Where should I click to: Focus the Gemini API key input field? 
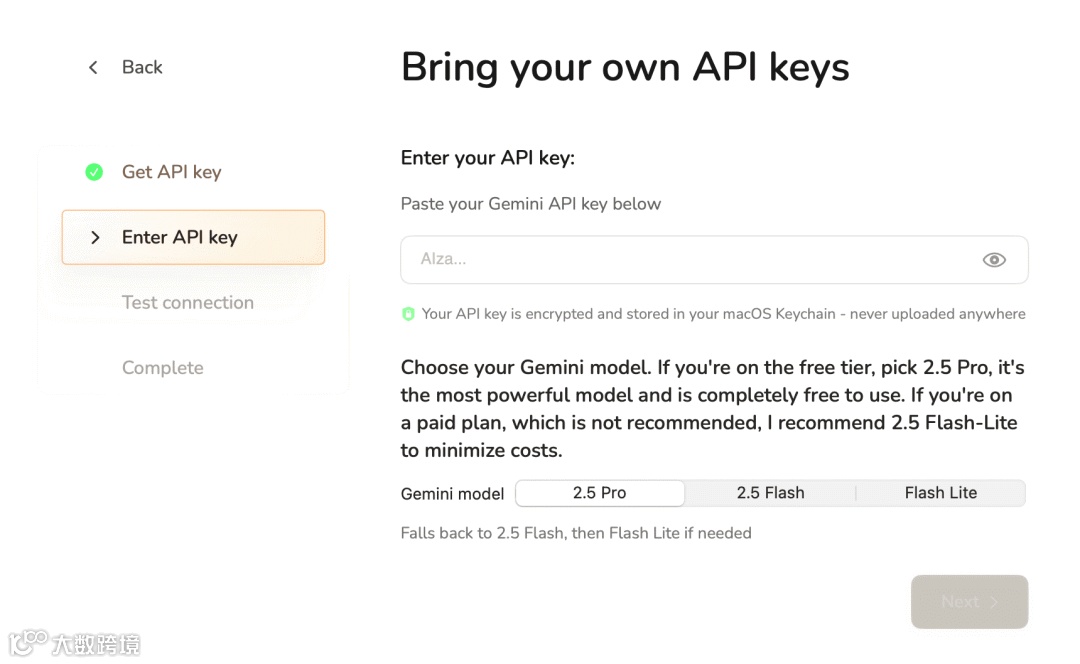point(690,260)
